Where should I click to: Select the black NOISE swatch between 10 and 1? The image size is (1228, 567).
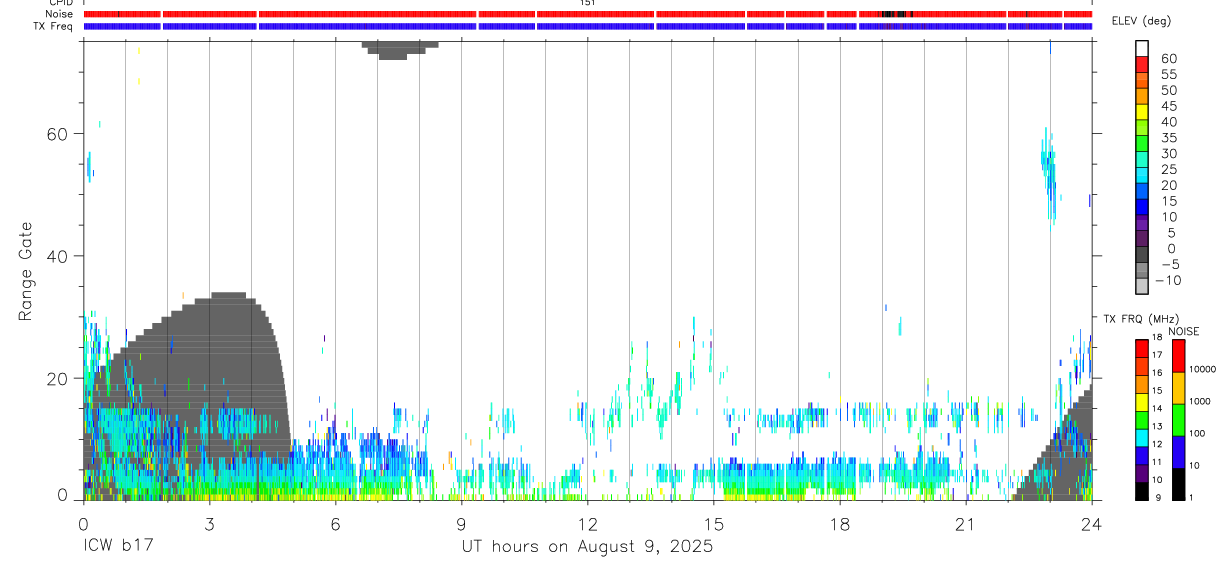tap(1179, 484)
